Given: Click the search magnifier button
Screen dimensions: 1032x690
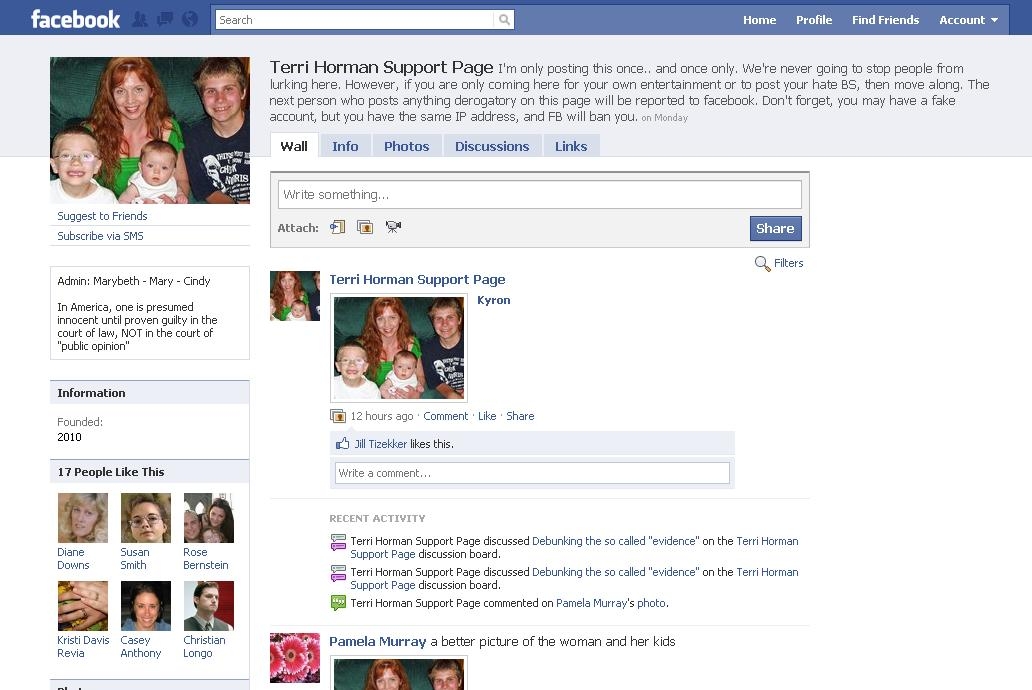Looking at the screenshot, I should pyautogui.click(x=504, y=20).
